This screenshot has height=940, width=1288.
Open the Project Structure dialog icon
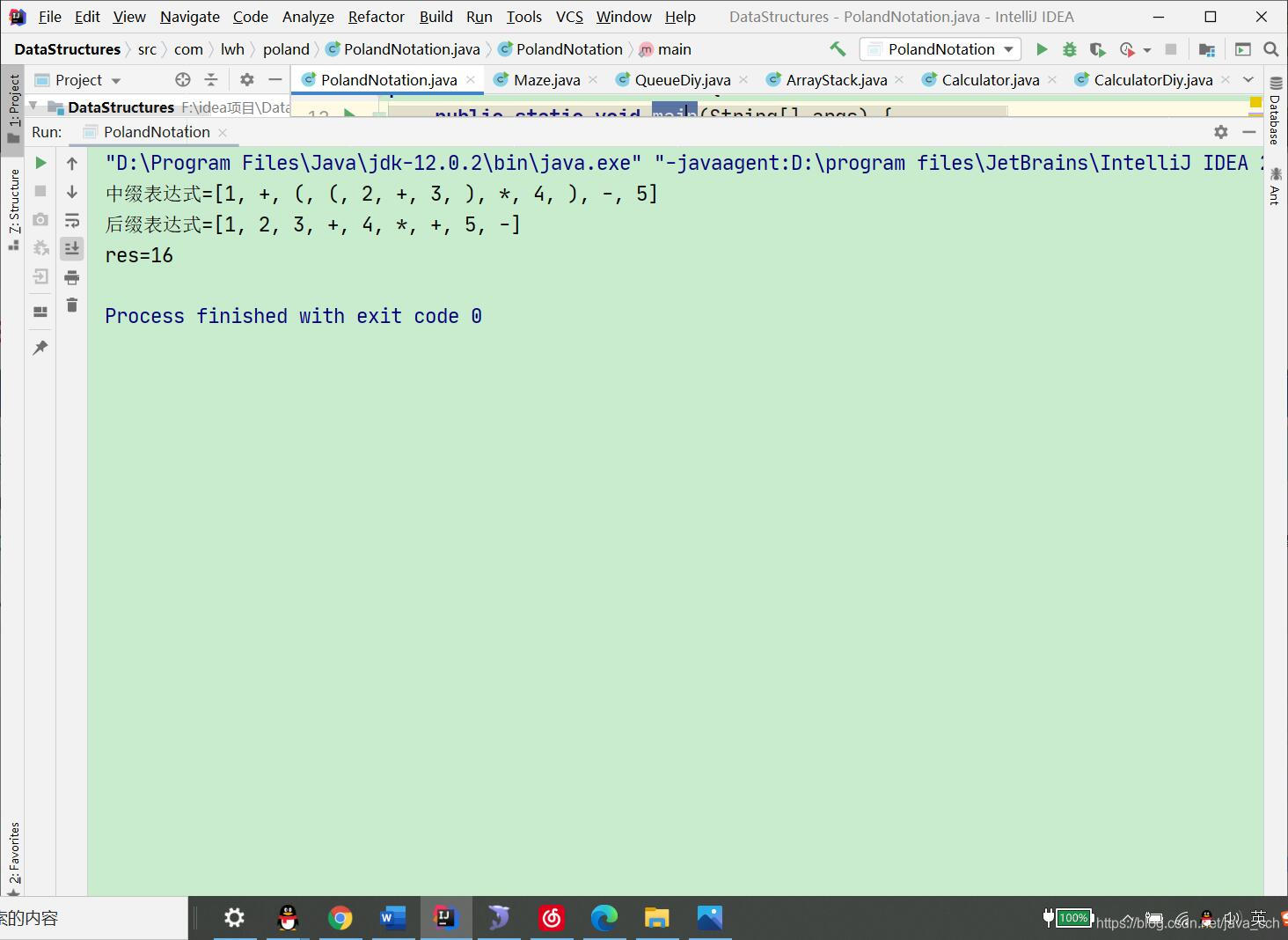coord(1206,49)
